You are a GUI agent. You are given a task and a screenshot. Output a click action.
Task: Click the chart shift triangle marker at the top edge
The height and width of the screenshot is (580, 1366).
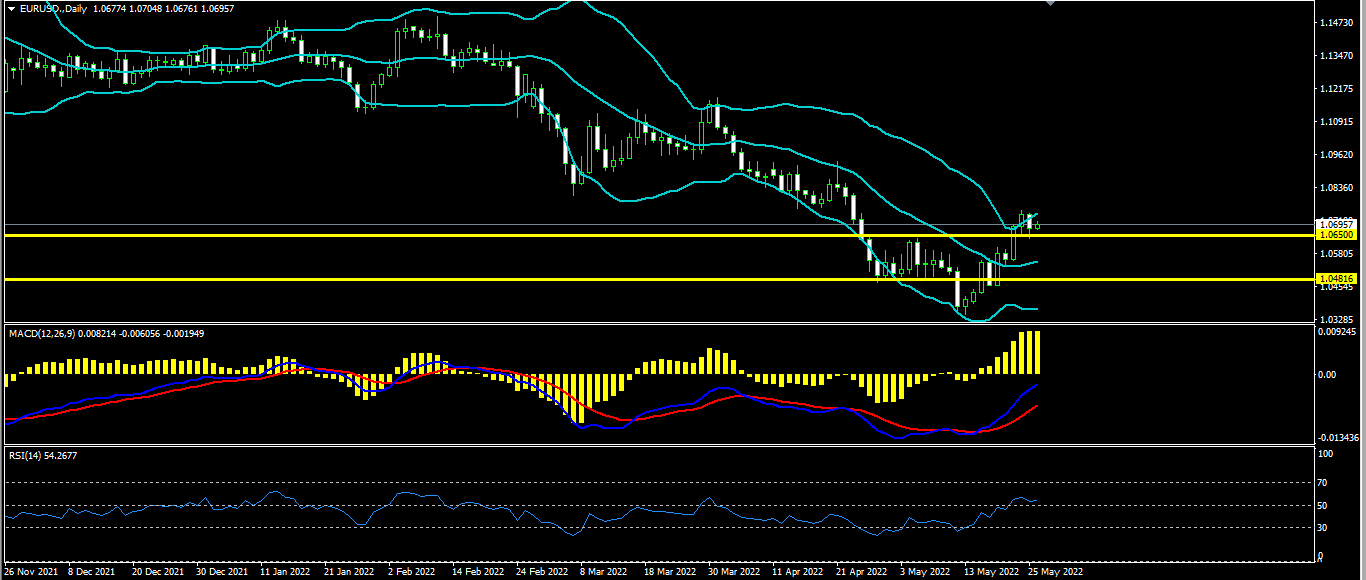coord(1049,3)
